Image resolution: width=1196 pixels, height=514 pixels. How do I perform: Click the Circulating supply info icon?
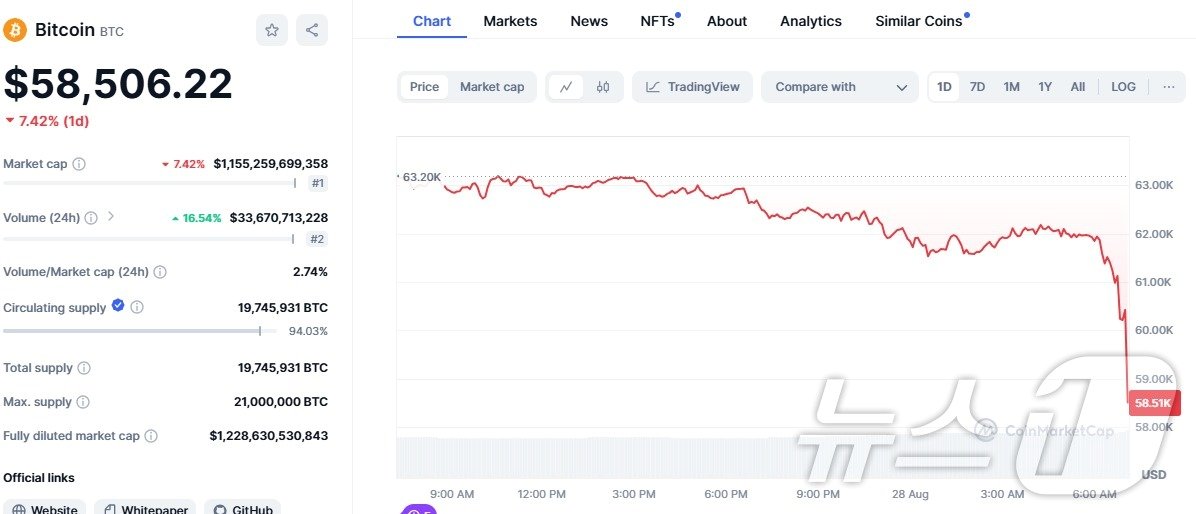137,308
